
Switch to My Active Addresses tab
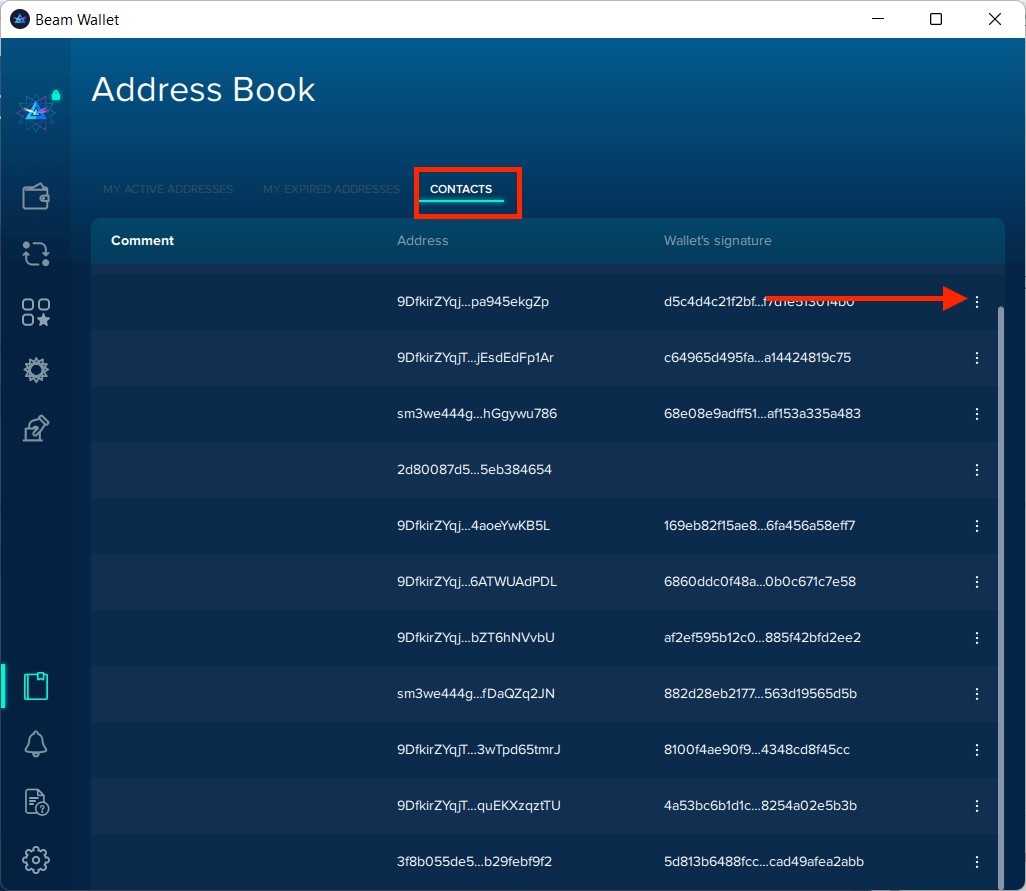coord(168,190)
